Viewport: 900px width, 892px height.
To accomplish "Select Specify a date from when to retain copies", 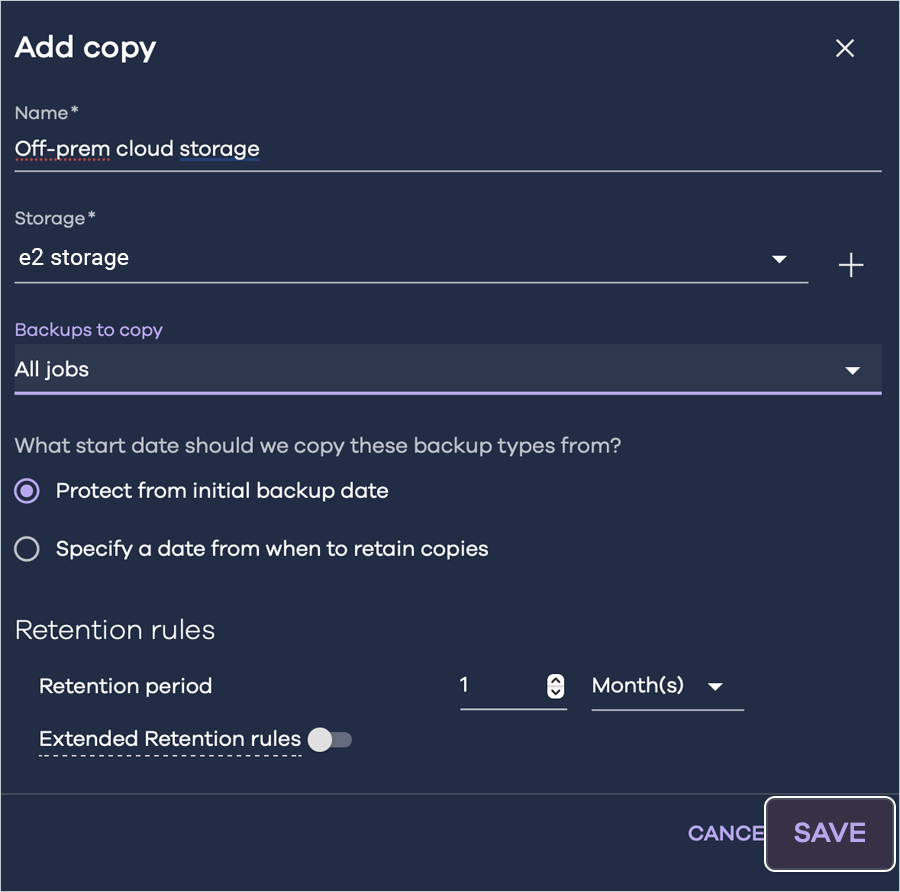I will coord(27,549).
